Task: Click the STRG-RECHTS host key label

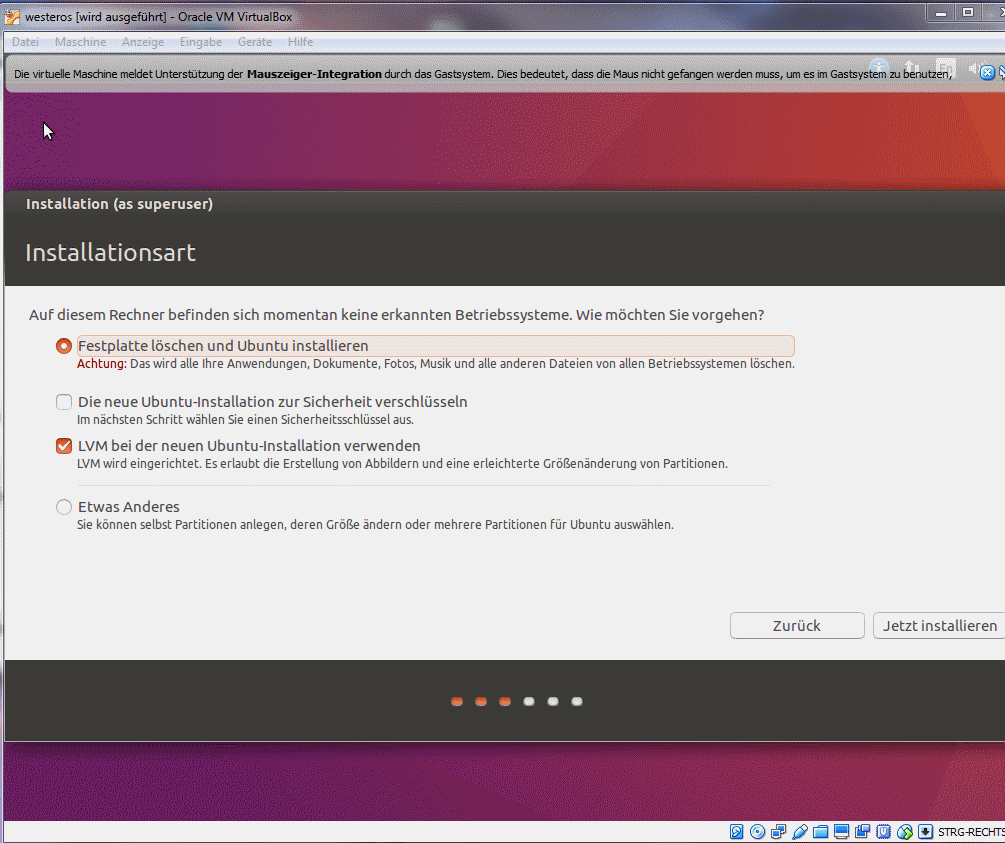Action: point(971,832)
